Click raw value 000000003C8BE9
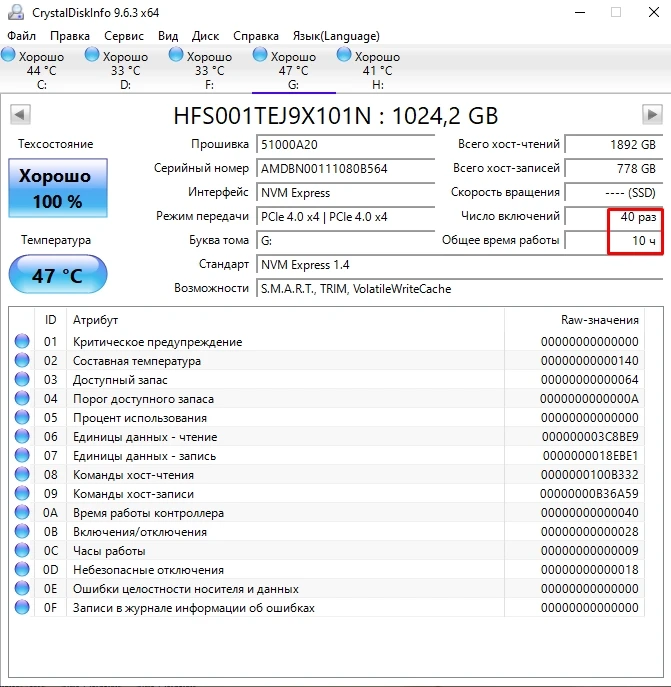This screenshot has width=671, height=687. pos(590,437)
